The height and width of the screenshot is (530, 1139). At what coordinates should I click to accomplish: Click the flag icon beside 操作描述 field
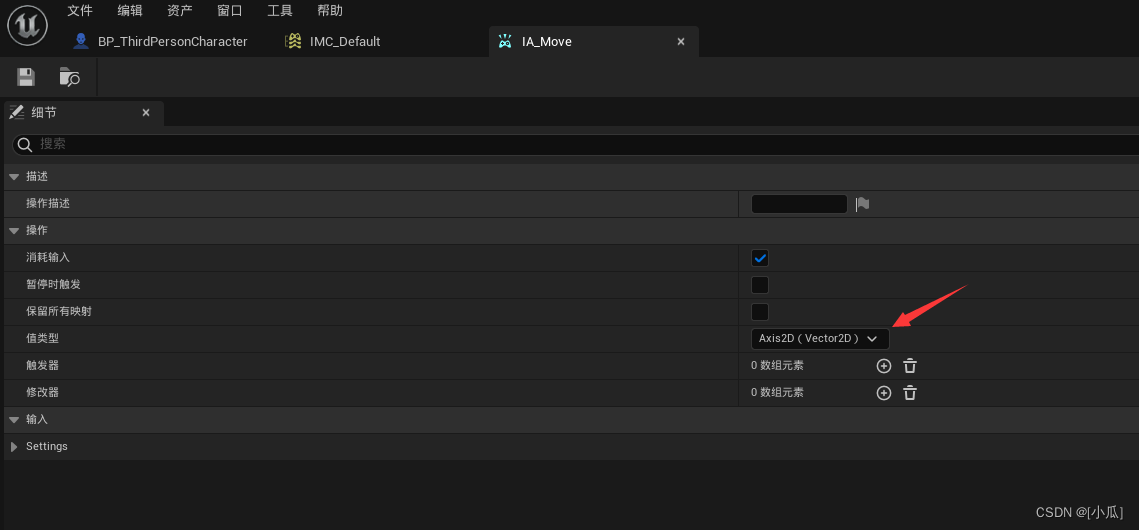862,204
